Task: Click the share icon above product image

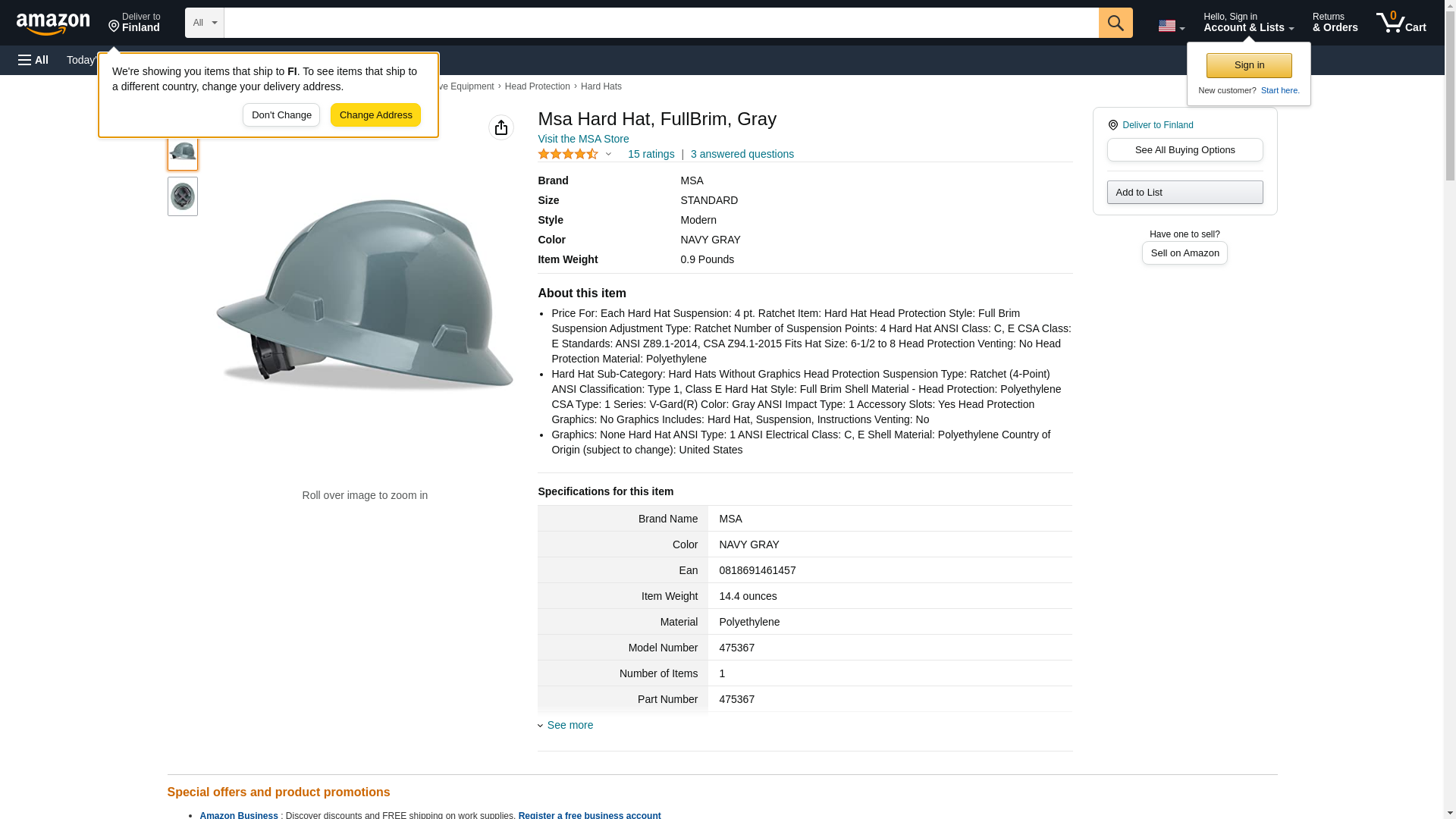Action: click(500, 127)
